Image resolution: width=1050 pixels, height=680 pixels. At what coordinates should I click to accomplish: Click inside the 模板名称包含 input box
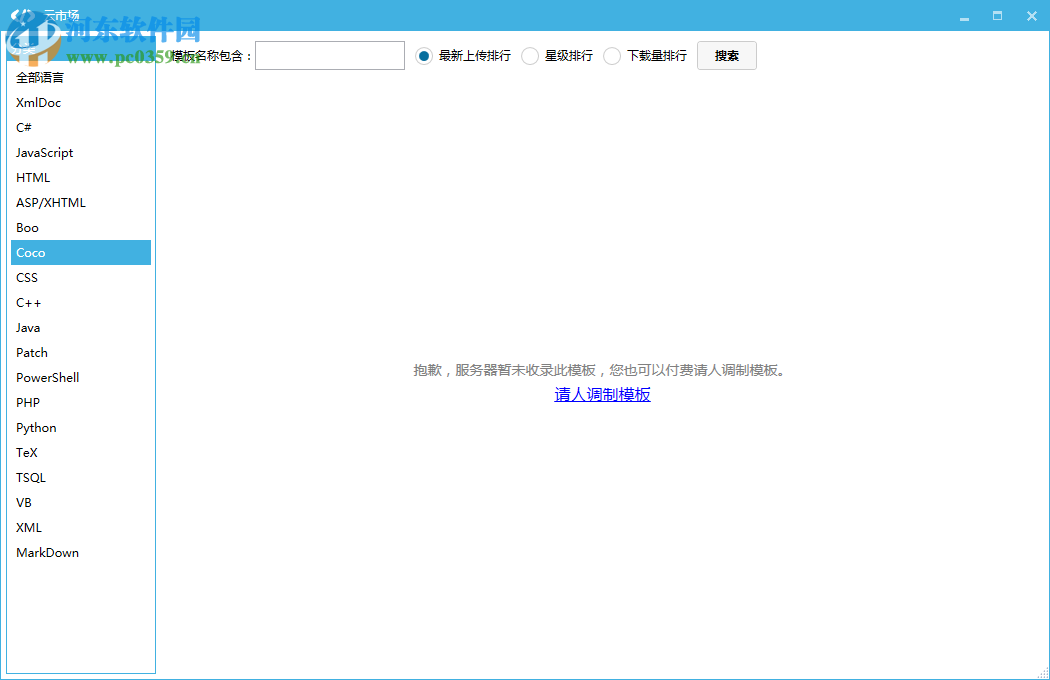click(330, 55)
